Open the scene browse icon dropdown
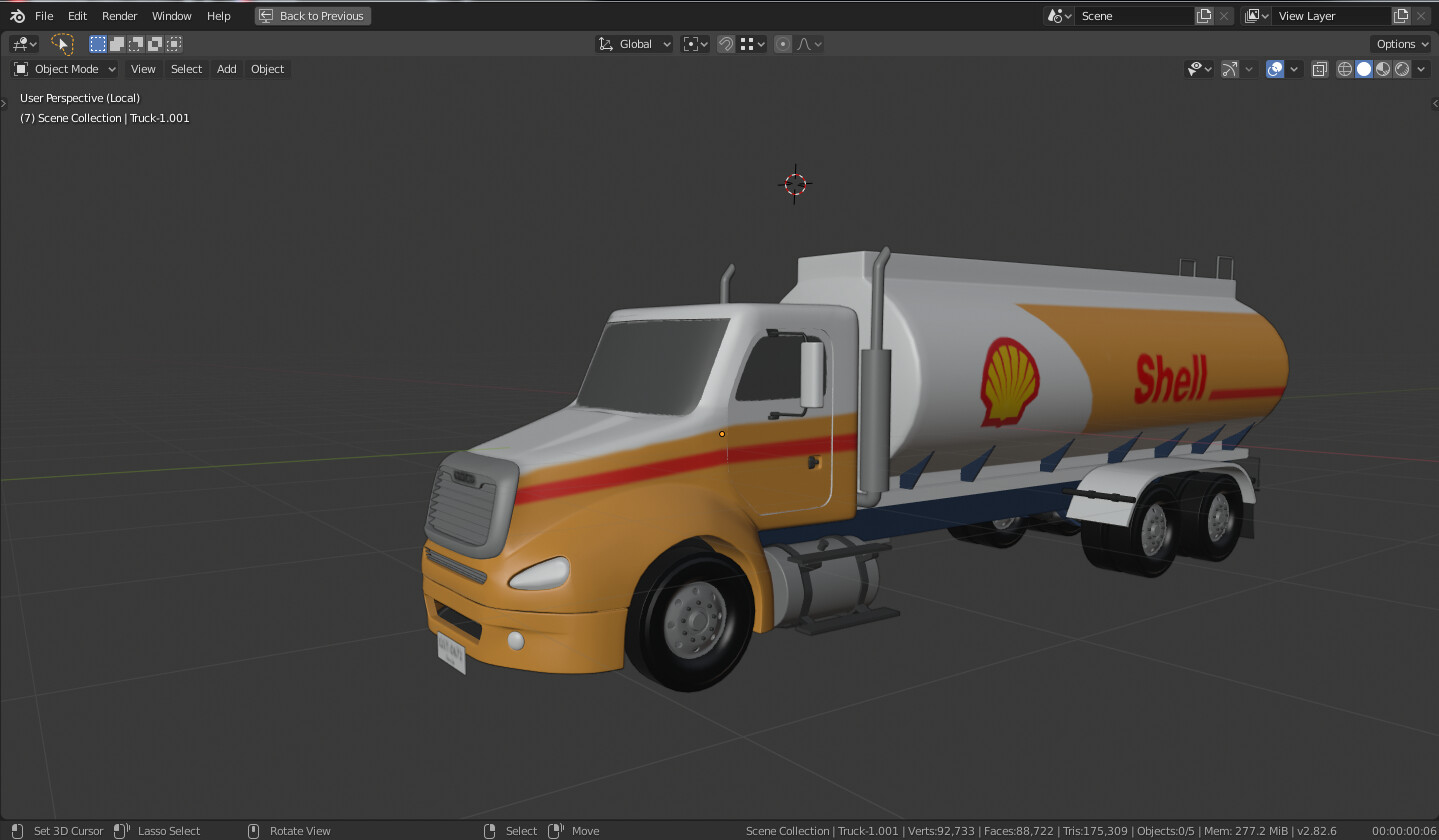Screen dimensions: 1439x840 click(x=1058, y=16)
